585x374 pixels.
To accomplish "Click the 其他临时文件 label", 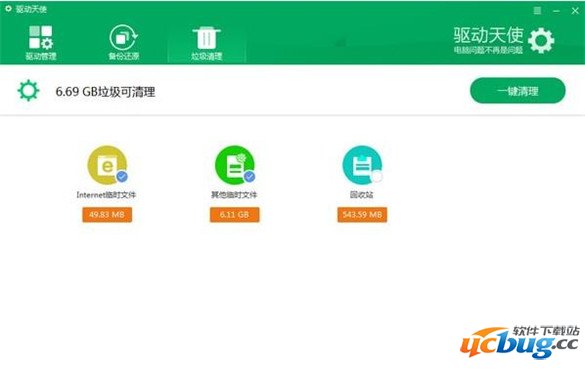I will 234,195.
